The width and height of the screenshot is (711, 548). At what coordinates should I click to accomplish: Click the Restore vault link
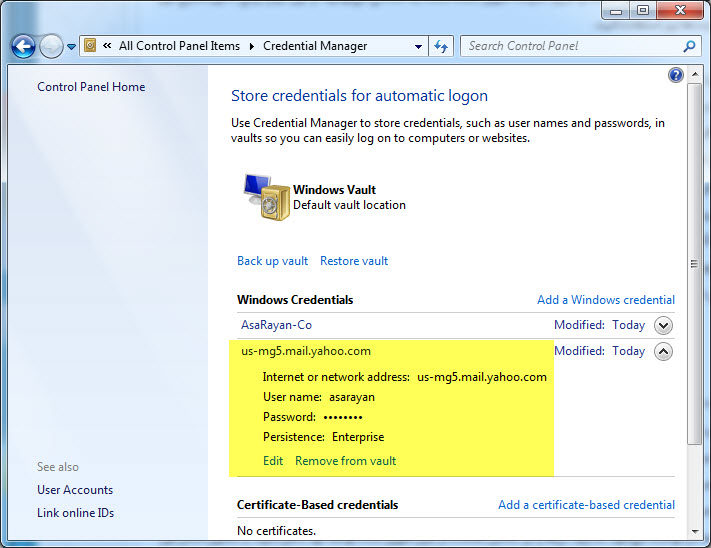(x=354, y=261)
